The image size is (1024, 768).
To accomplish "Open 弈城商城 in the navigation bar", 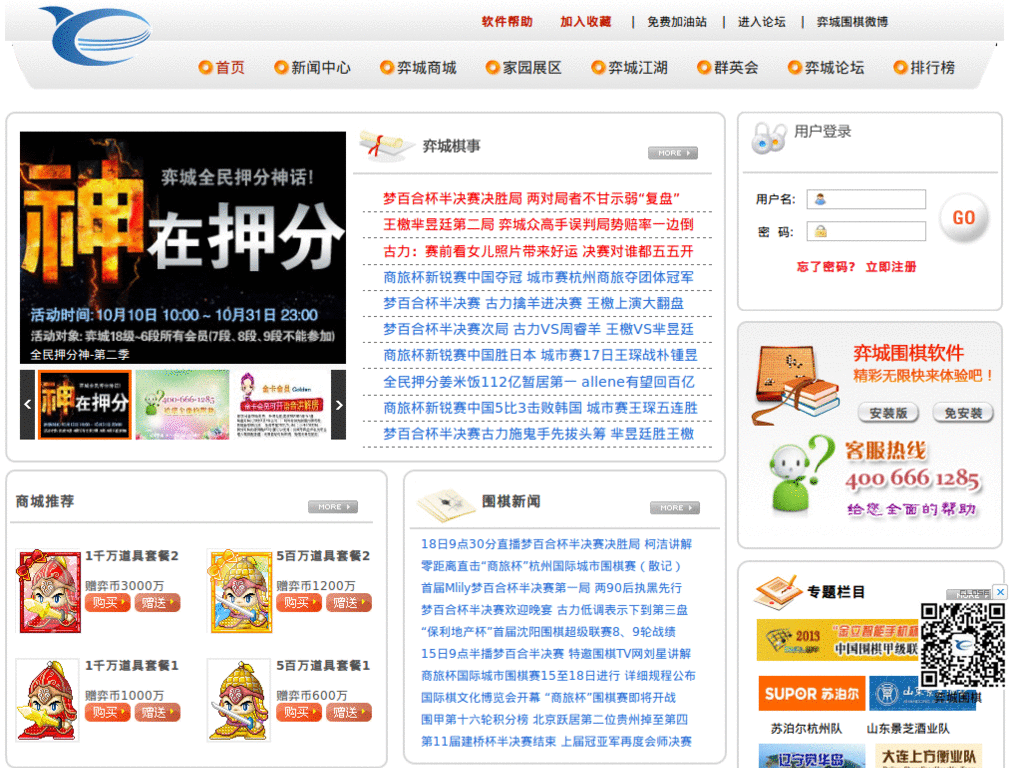I will point(419,68).
